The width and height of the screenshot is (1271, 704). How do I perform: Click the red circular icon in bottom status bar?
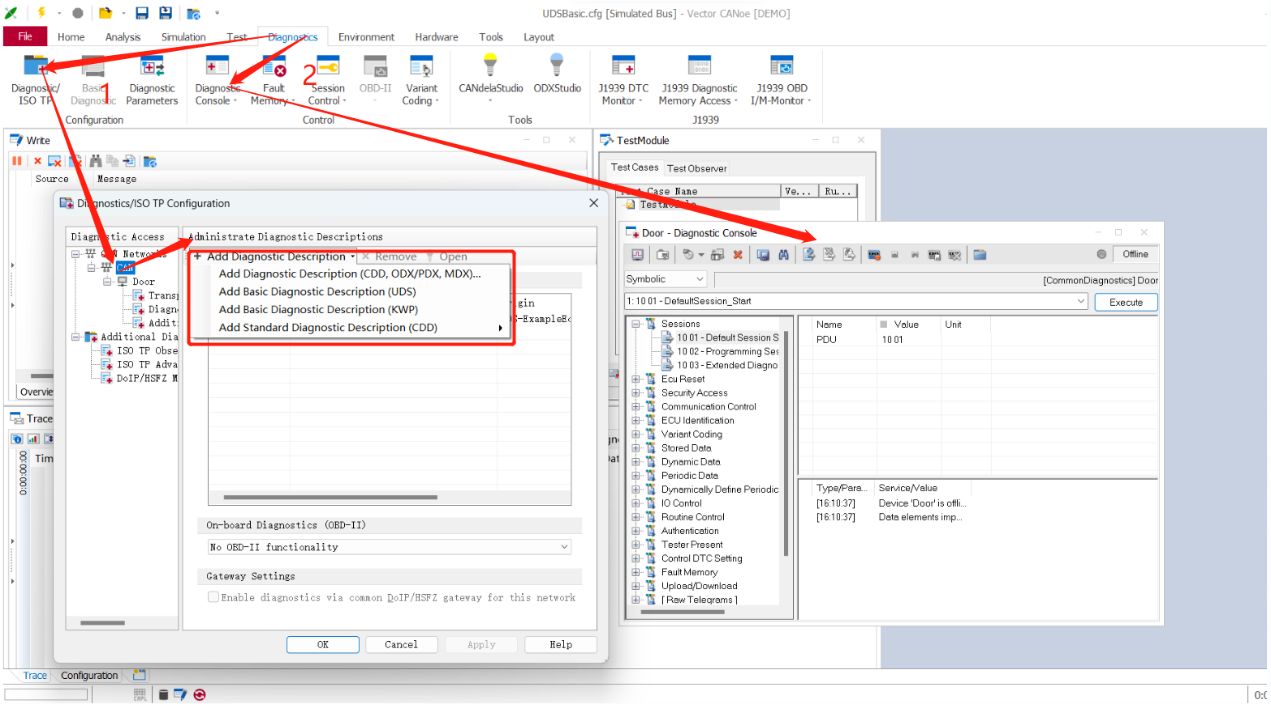pos(200,694)
